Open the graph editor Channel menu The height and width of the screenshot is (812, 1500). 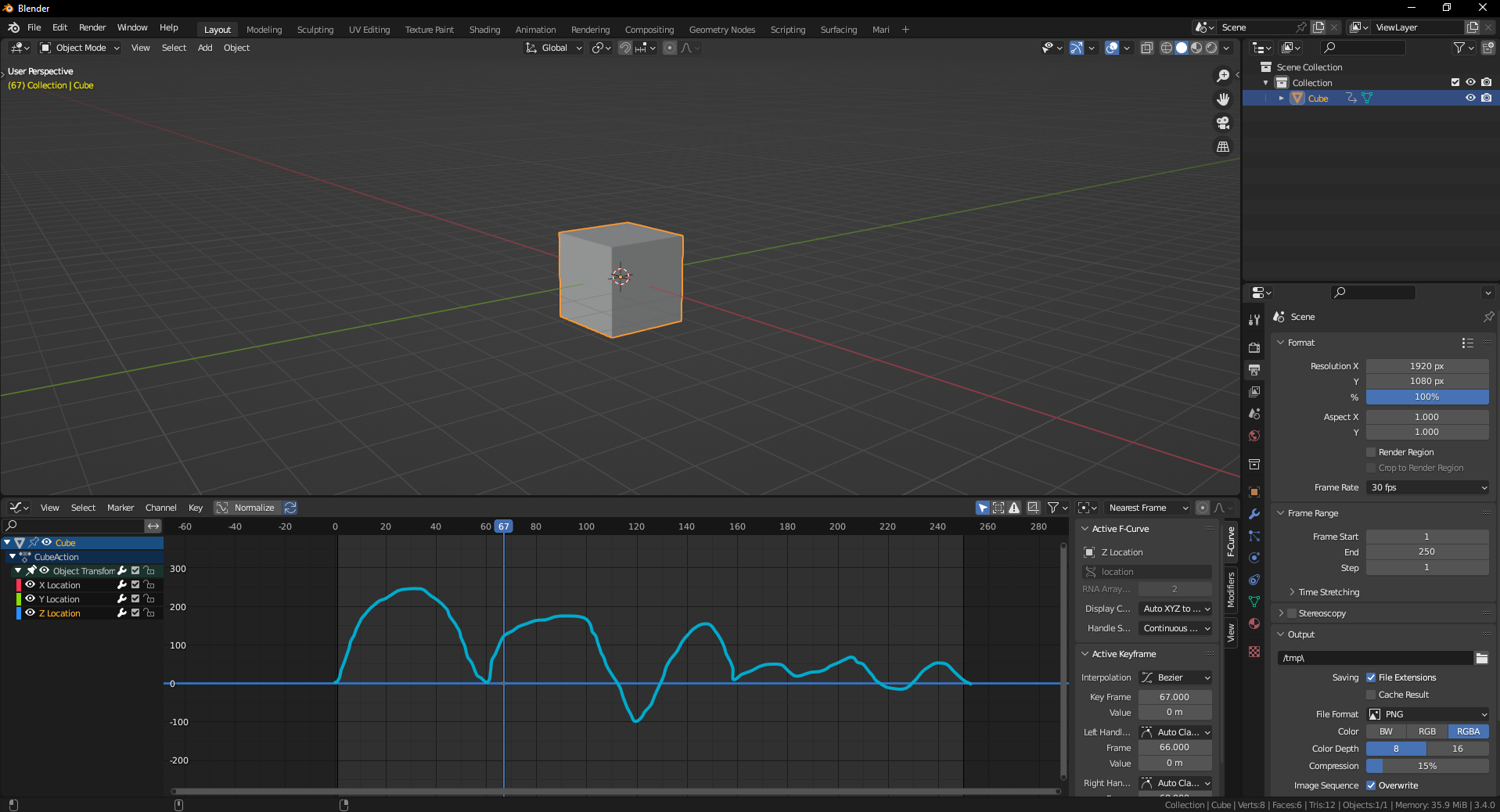[x=161, y=508]
